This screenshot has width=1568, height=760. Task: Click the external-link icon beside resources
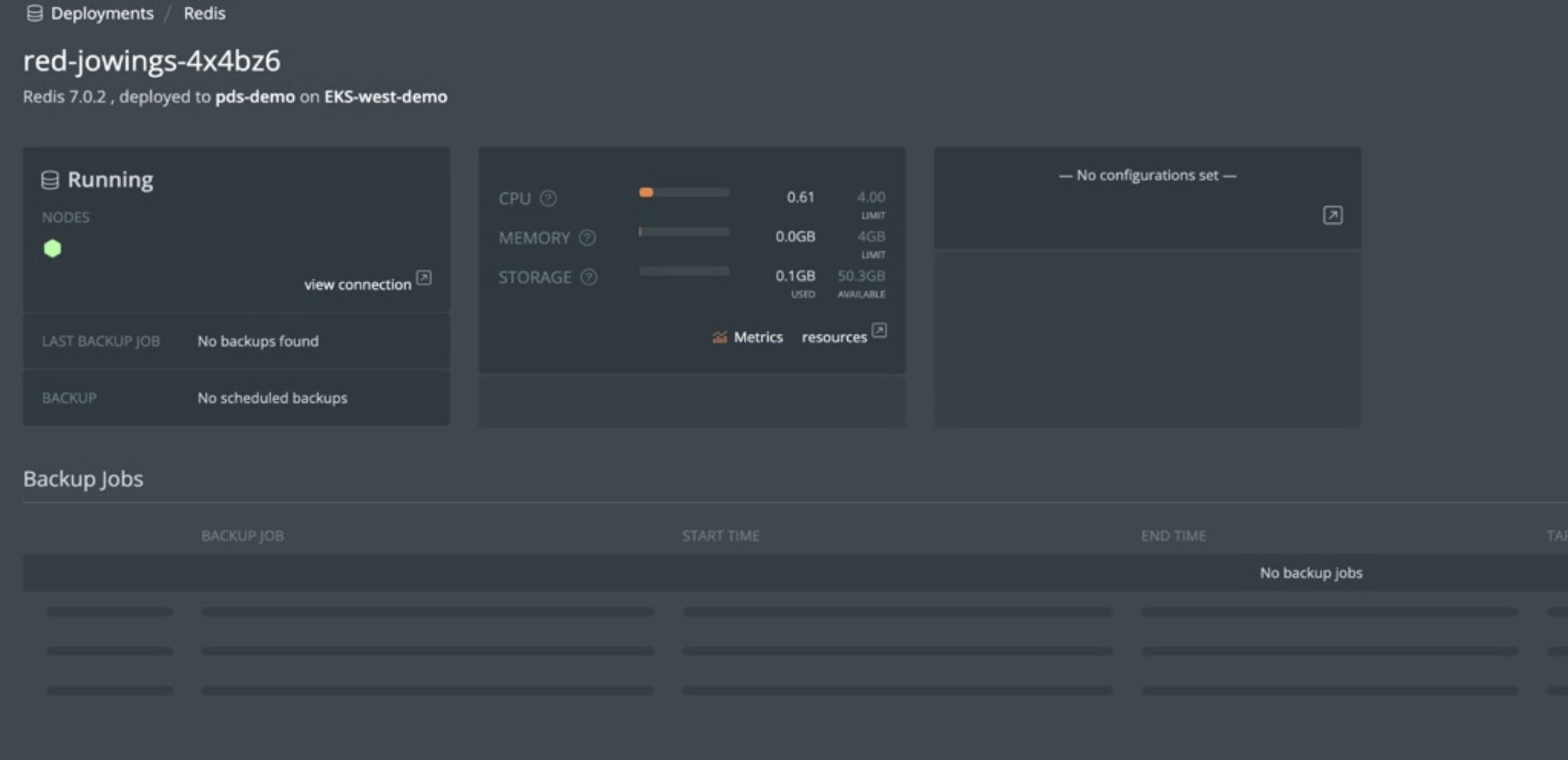[879, 331]
